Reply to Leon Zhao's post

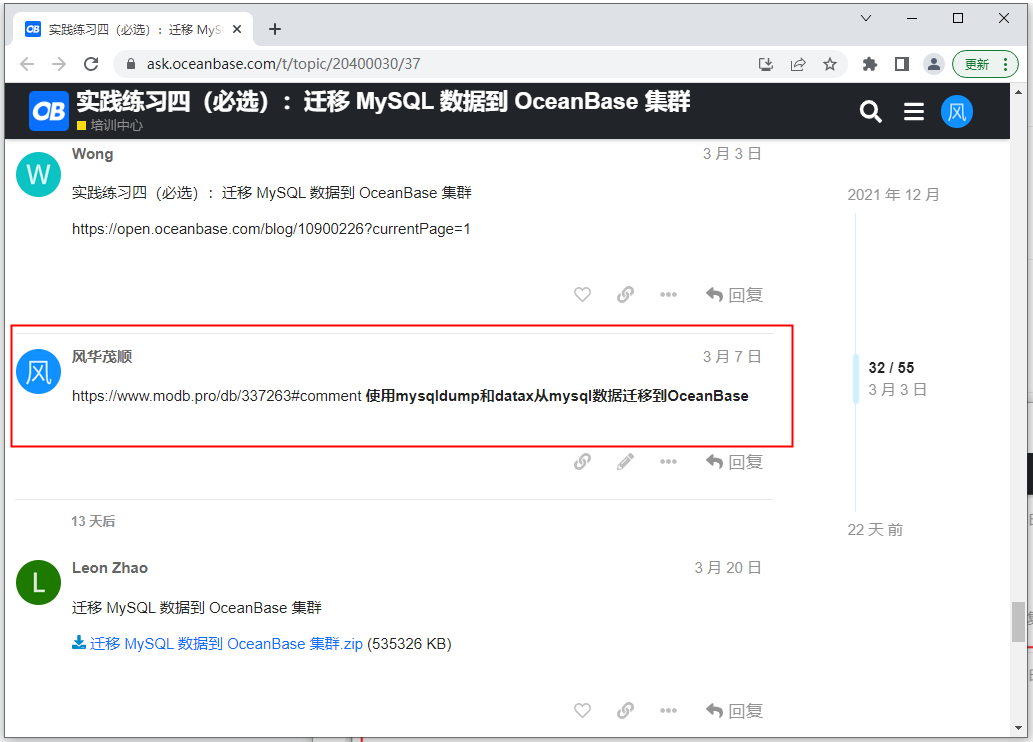(734, 711)
